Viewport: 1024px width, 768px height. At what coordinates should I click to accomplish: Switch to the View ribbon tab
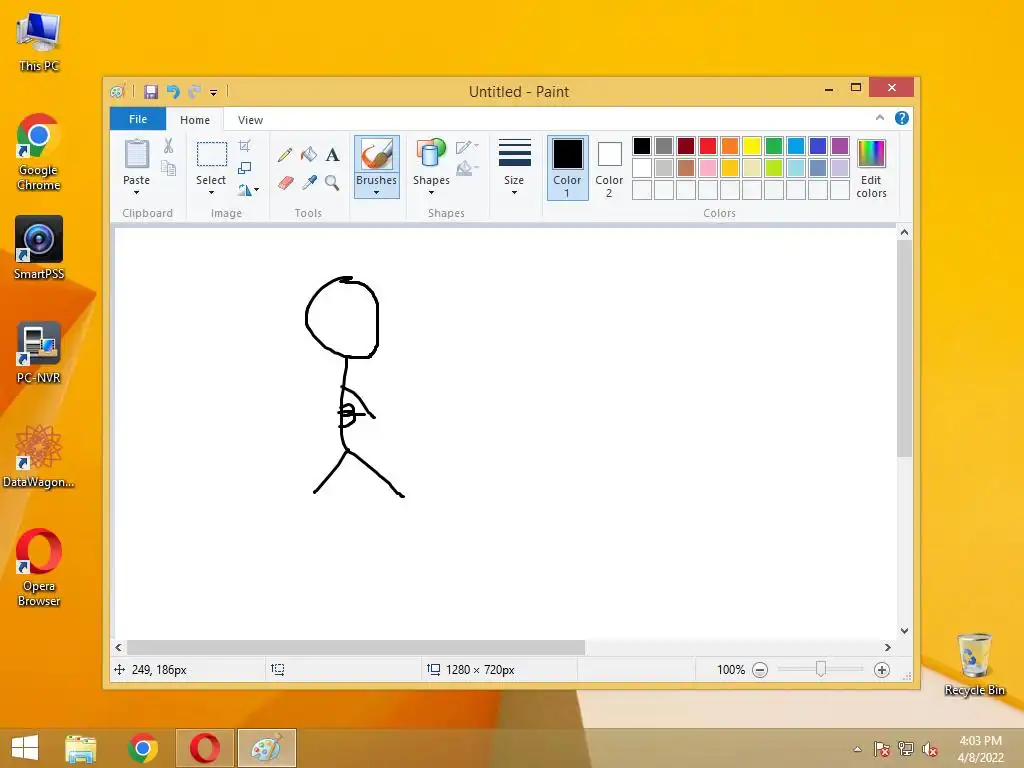click(250, 120)
